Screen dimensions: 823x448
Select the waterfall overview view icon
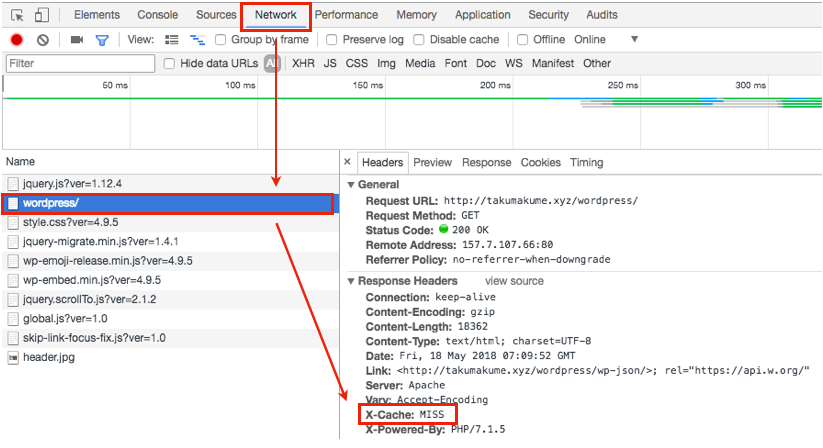197,40
